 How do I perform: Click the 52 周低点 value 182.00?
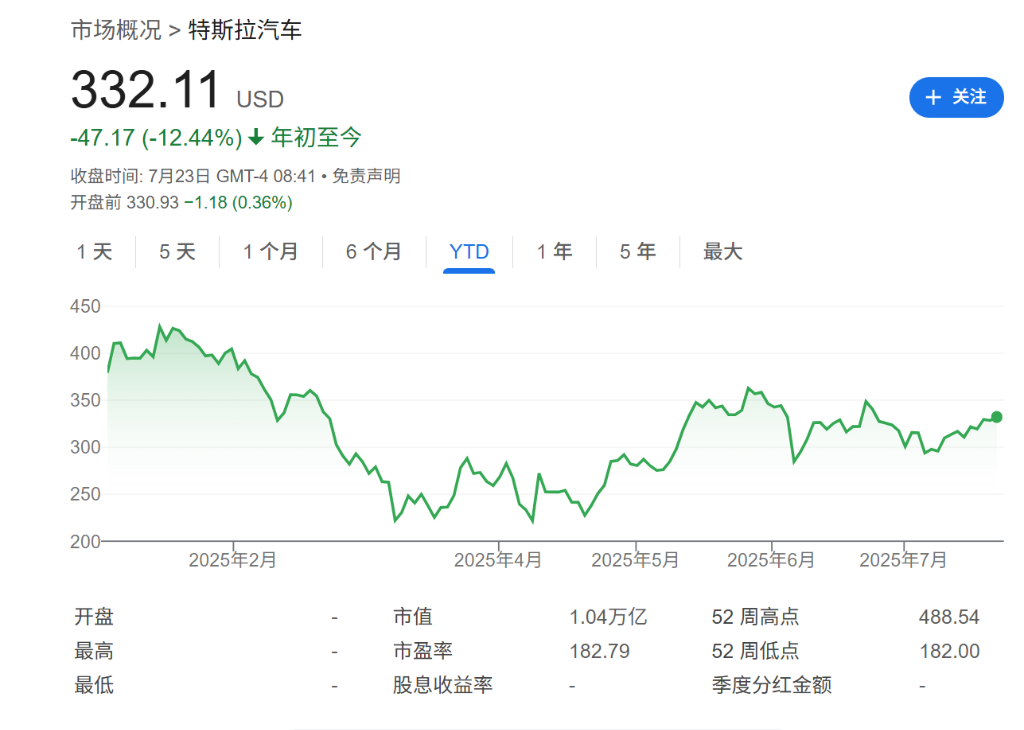tap(950, 651)
